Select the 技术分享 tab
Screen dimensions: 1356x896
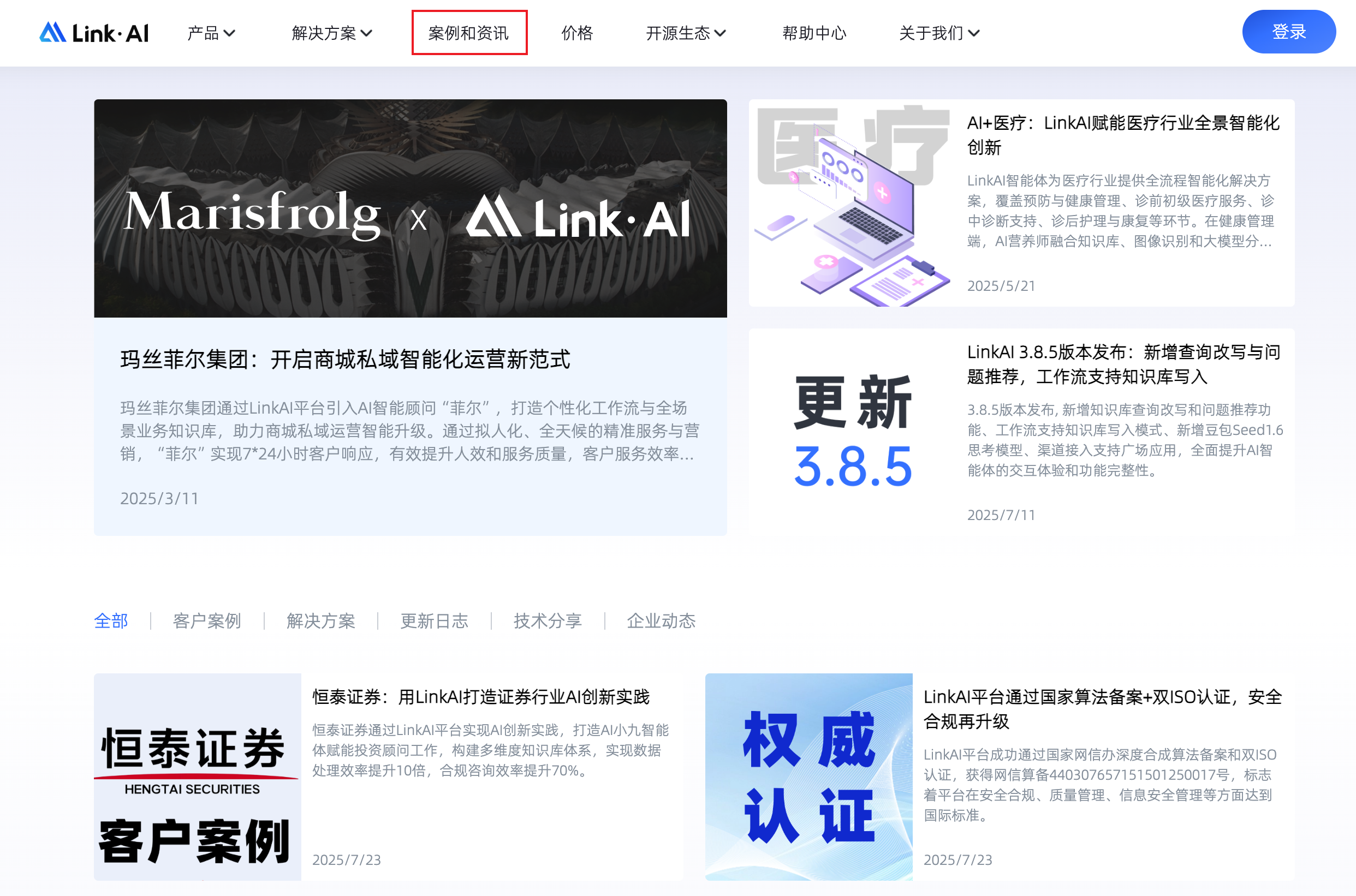(548, 620)
